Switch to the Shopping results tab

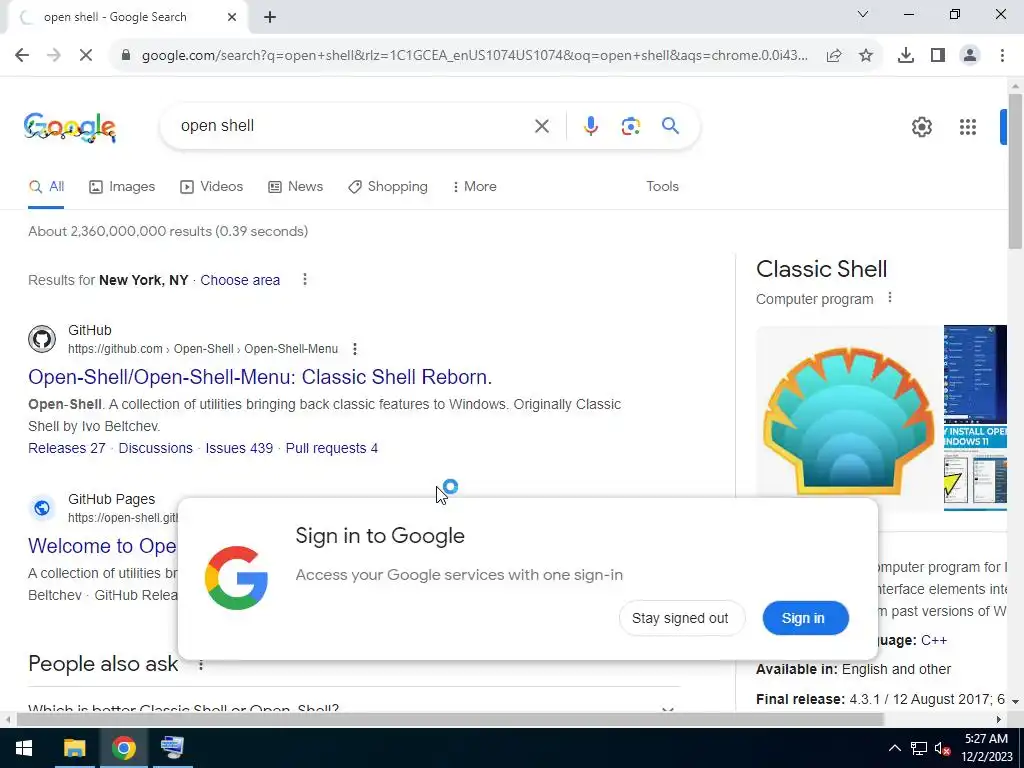pos(388,187)
